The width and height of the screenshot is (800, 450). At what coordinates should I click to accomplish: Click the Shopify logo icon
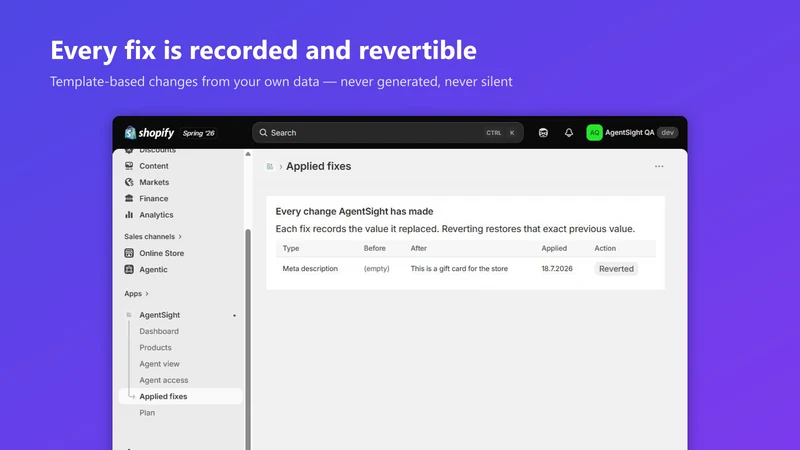coord(130,133)
